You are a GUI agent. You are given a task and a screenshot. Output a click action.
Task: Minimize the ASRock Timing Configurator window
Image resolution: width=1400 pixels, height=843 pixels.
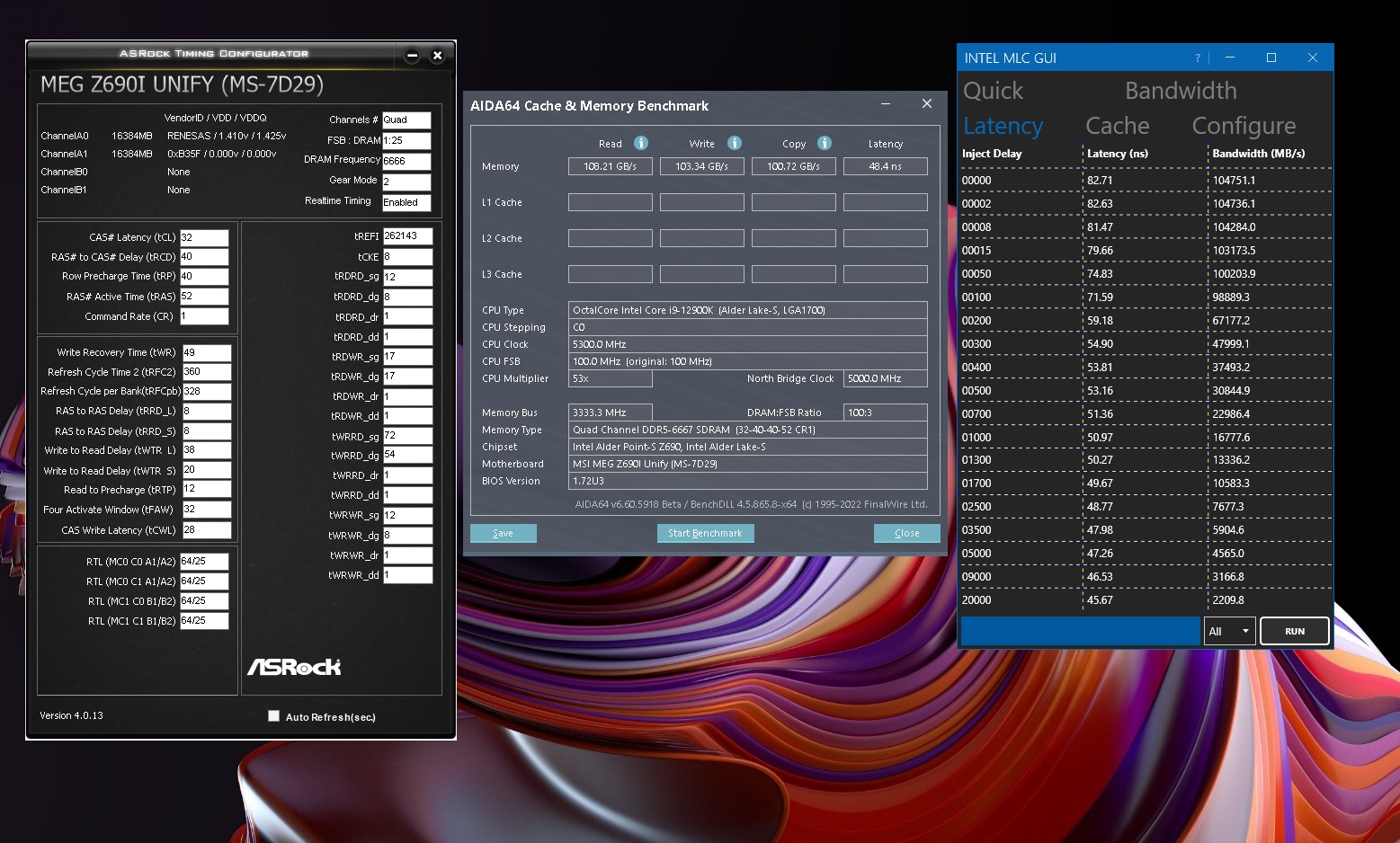point(412,56)
